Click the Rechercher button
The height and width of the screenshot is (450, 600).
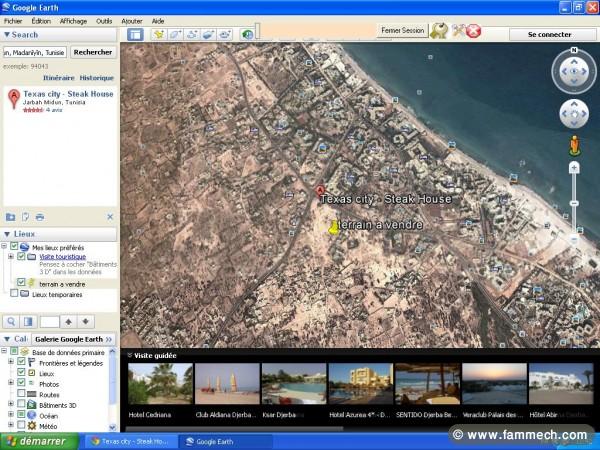[x=93, y=52]
